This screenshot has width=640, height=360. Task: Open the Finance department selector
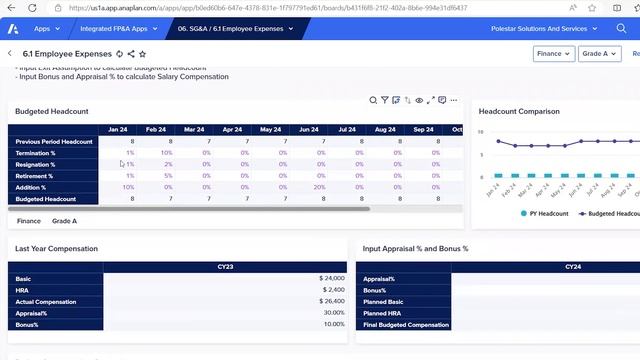(x=554, y=53)
